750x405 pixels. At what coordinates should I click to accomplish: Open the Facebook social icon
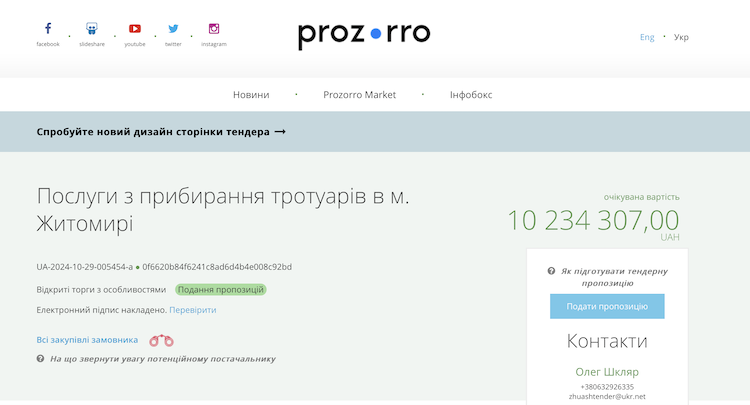point(48,29)
